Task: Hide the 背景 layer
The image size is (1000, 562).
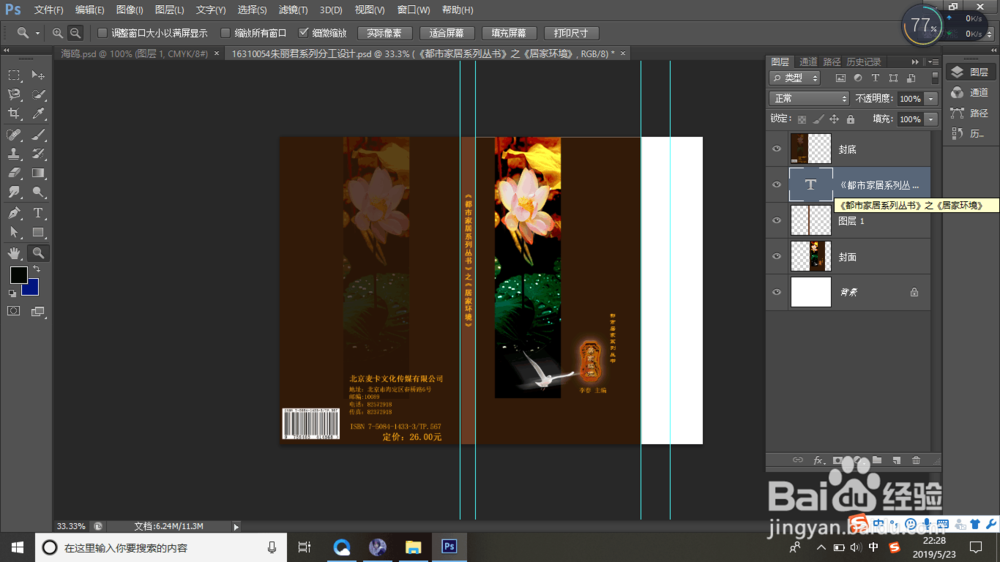Action: coord(777,292)
